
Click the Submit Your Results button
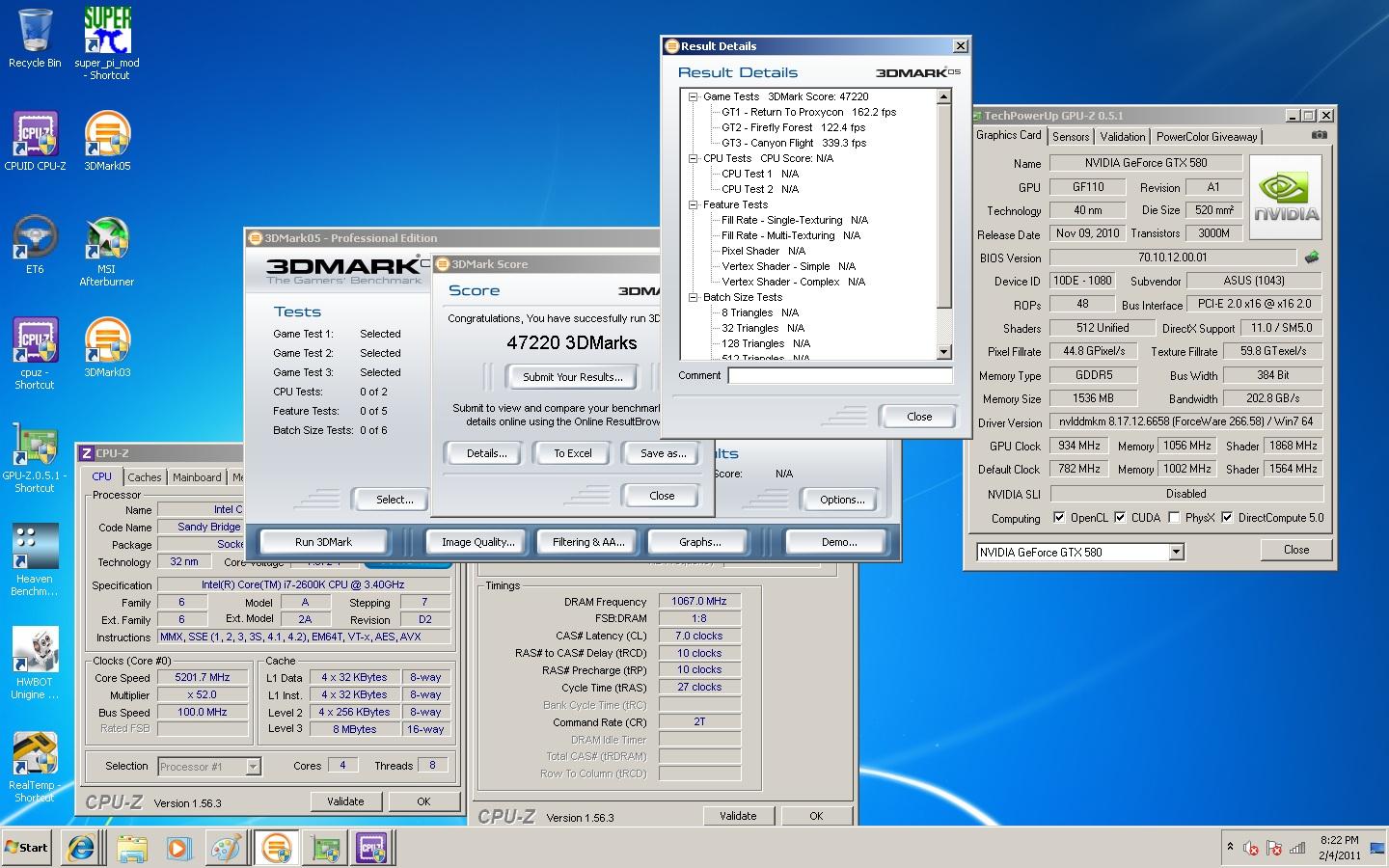pyautogui.click(x=573, y=377)
